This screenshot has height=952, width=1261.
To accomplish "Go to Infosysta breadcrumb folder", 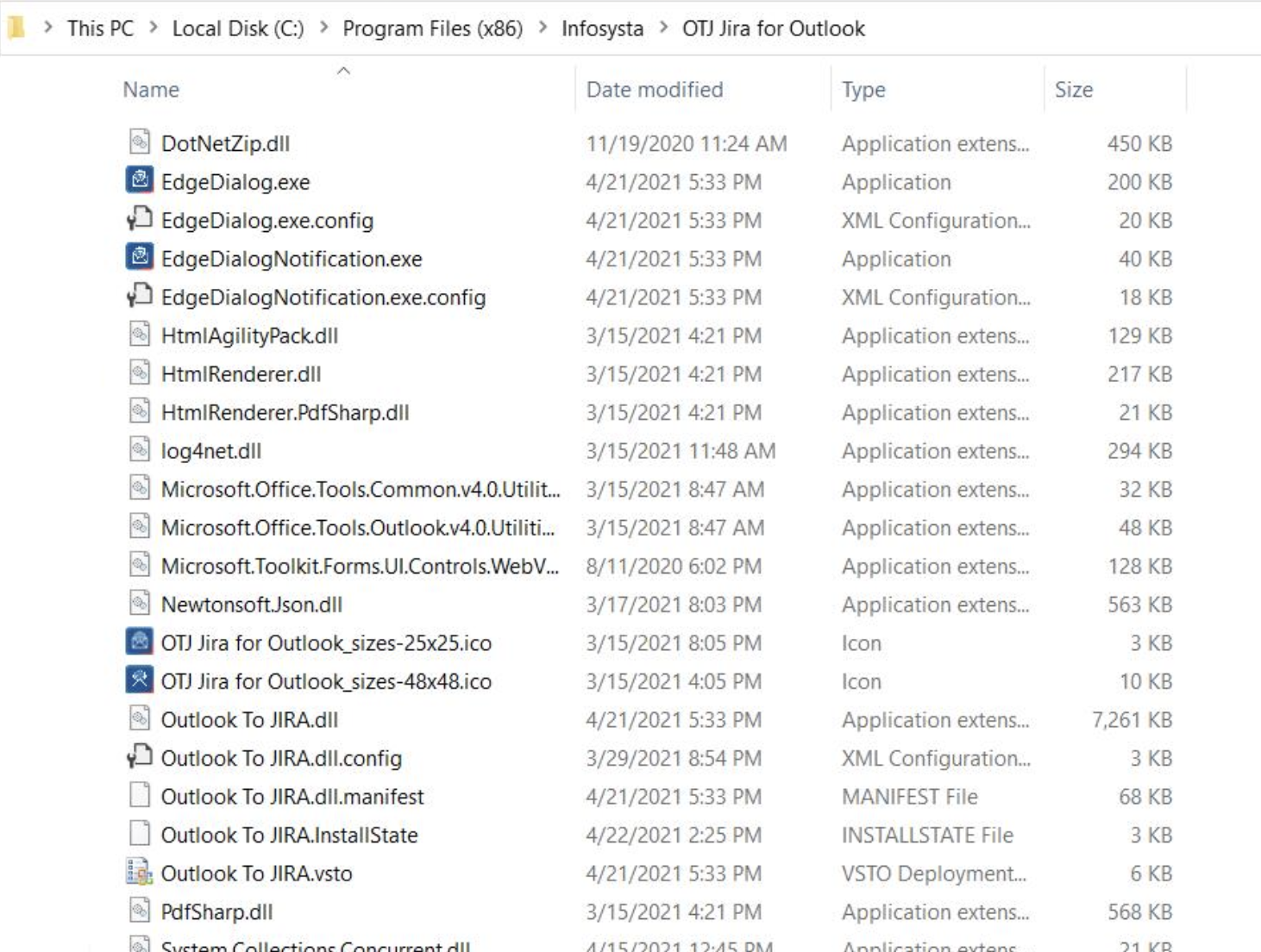I will pos(603,28).
